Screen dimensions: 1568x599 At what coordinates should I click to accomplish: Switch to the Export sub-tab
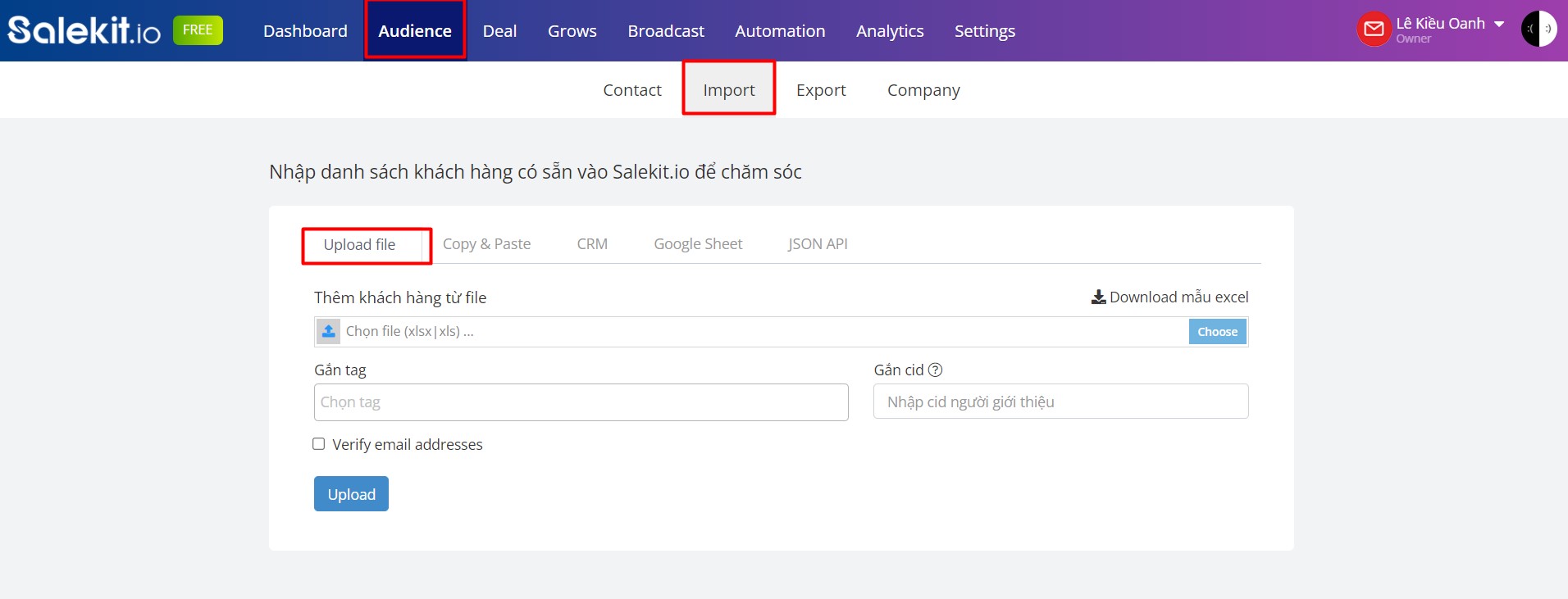tap(821, 90)
